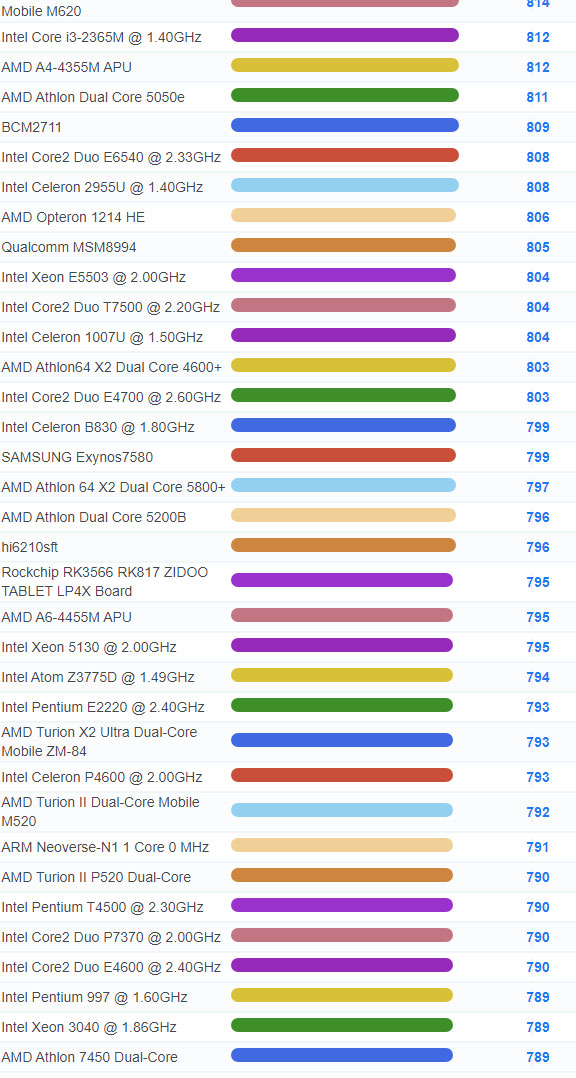Open the Intel Core i3-2365M @ 1.40GHz link

[x=102, y=37]
